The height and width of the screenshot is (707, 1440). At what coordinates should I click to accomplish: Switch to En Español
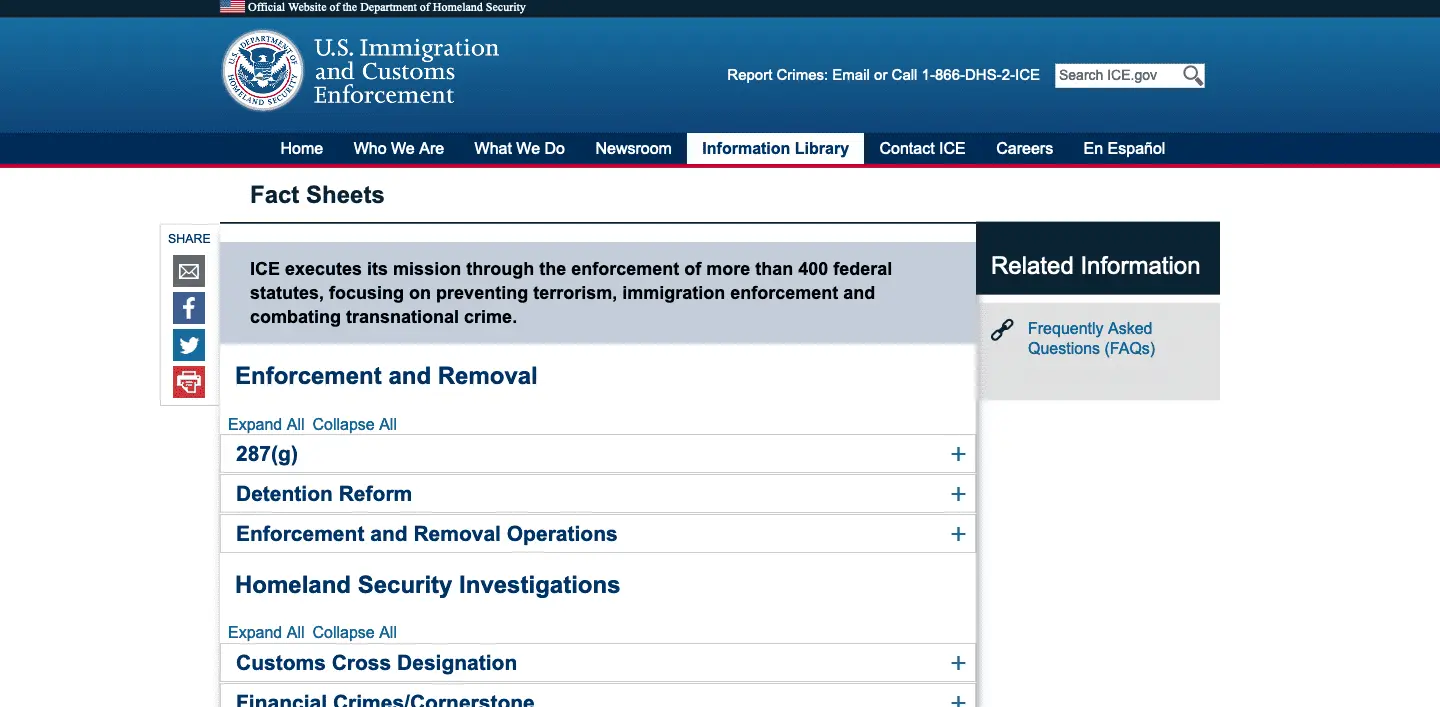click(1124, 148)
